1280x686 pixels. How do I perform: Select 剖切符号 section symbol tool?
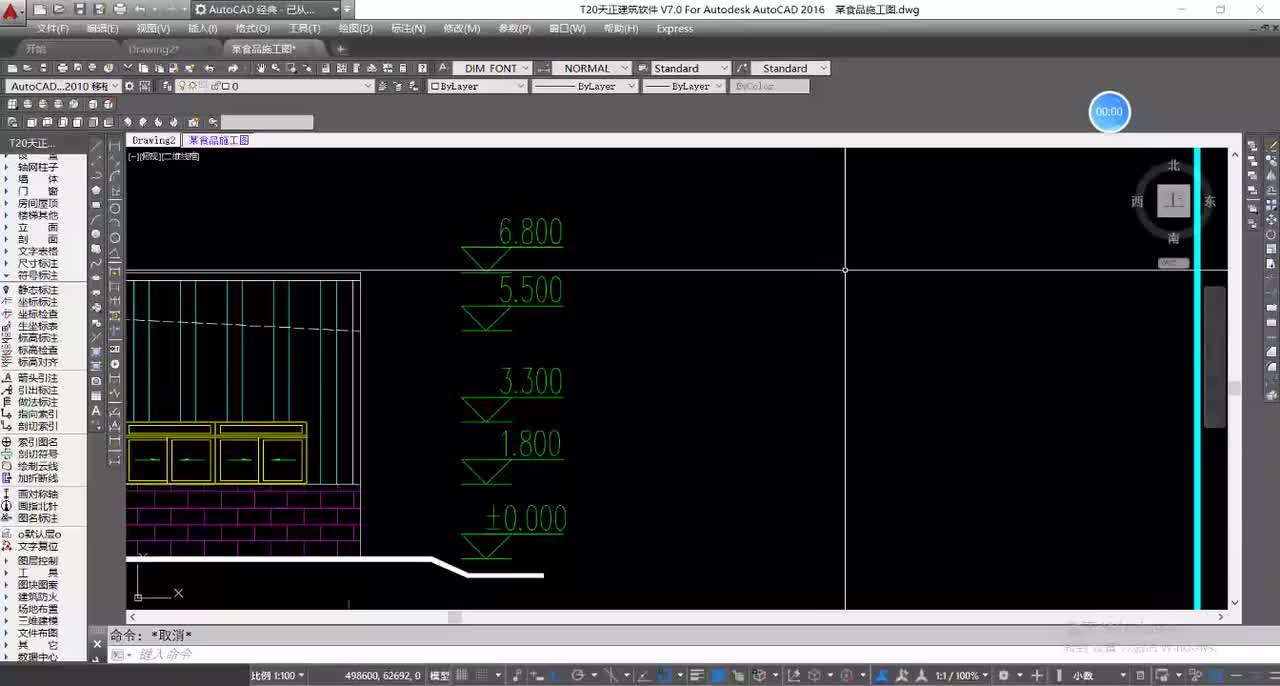[x=37, y=454]
